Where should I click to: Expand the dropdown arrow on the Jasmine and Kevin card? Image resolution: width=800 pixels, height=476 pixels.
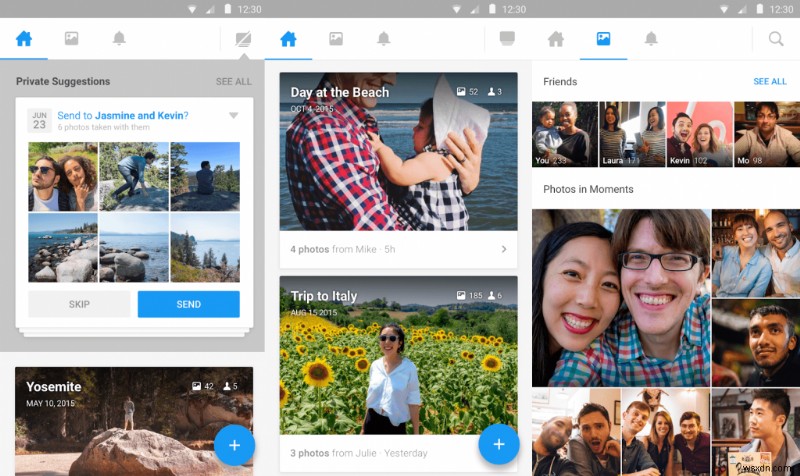pos(234,115)
